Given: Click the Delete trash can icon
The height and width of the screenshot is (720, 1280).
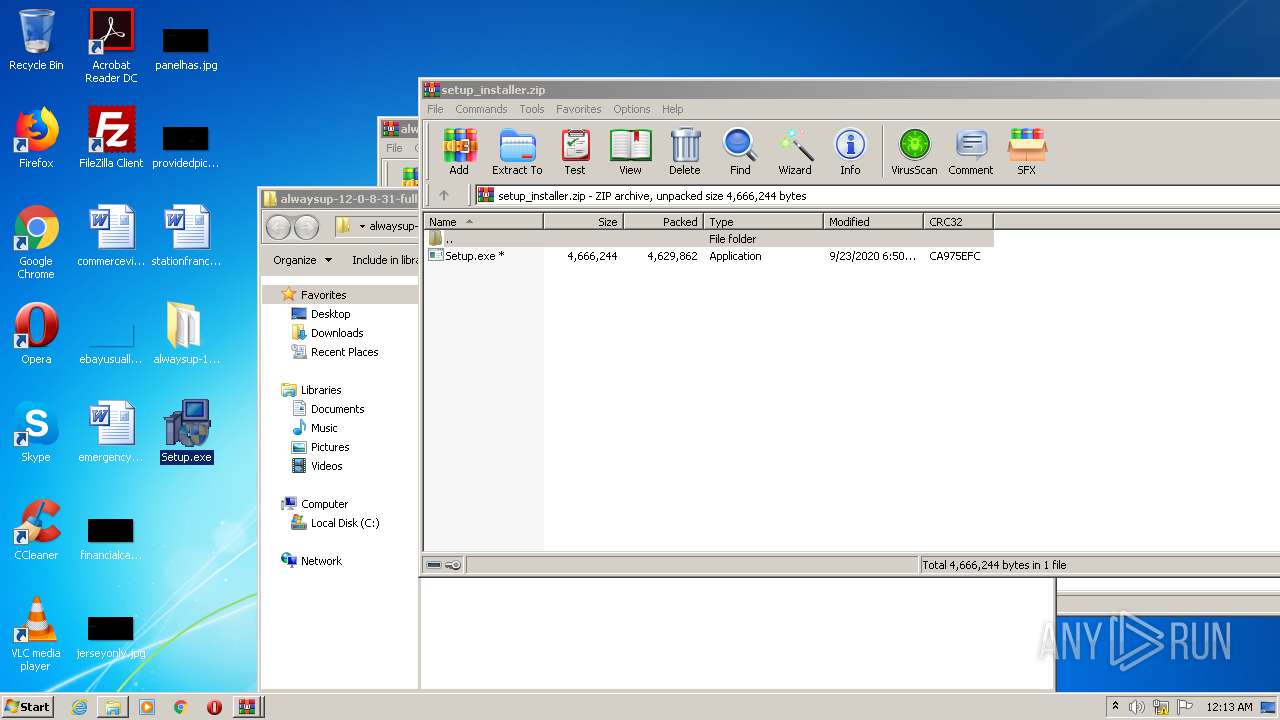Looking at the screenshot, I should point(685,152).
